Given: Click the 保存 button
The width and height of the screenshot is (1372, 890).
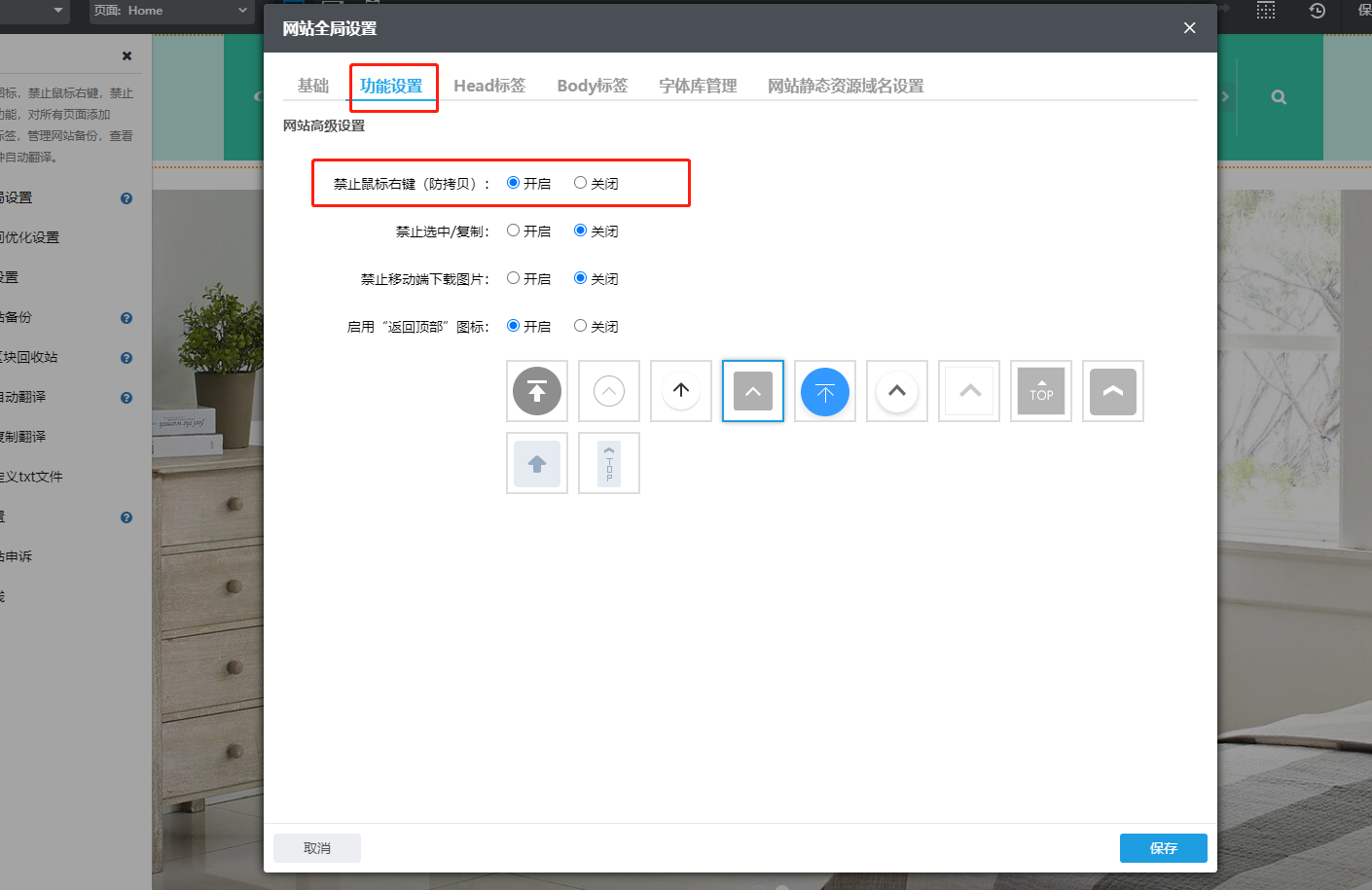Looking at the screenshot, I should pos(1163,848).
